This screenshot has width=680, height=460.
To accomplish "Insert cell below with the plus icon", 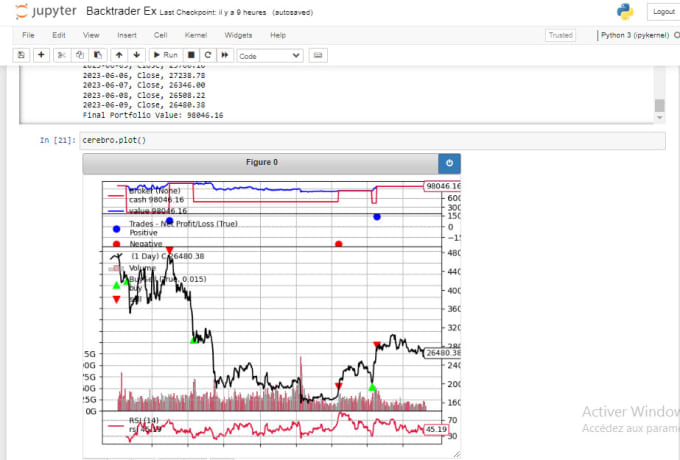I will tap(41, 55).
